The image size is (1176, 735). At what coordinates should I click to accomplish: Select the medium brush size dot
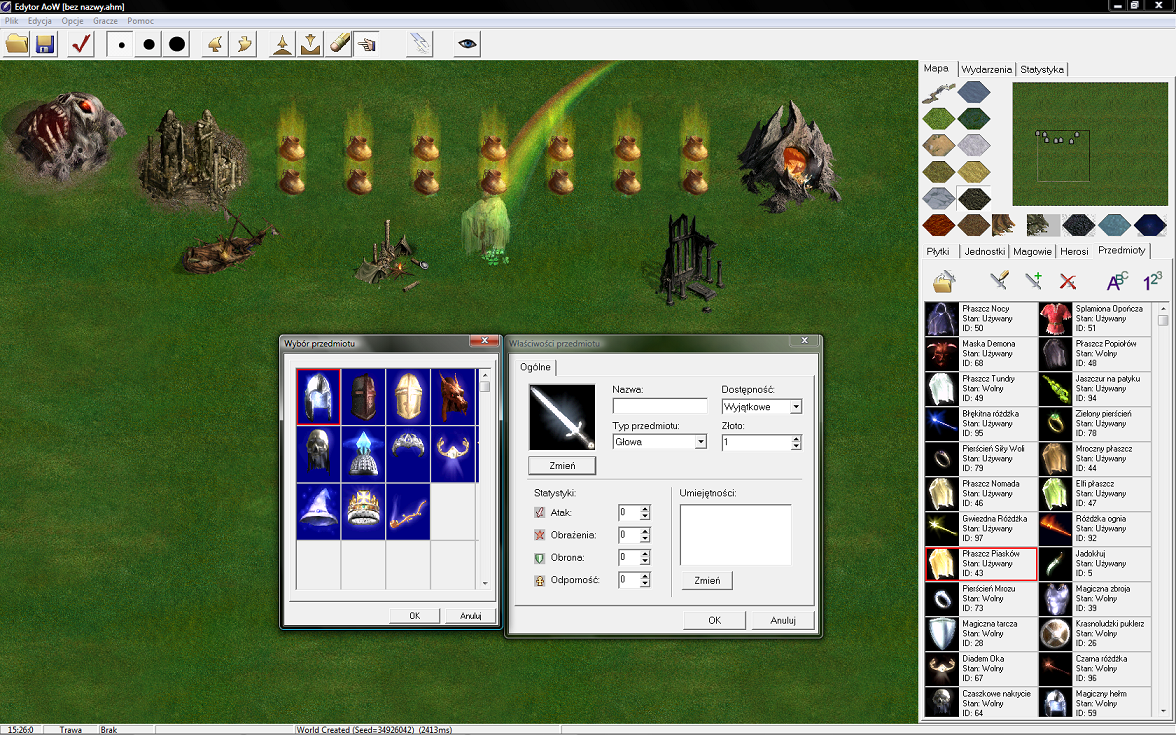(x=148, y=44)
